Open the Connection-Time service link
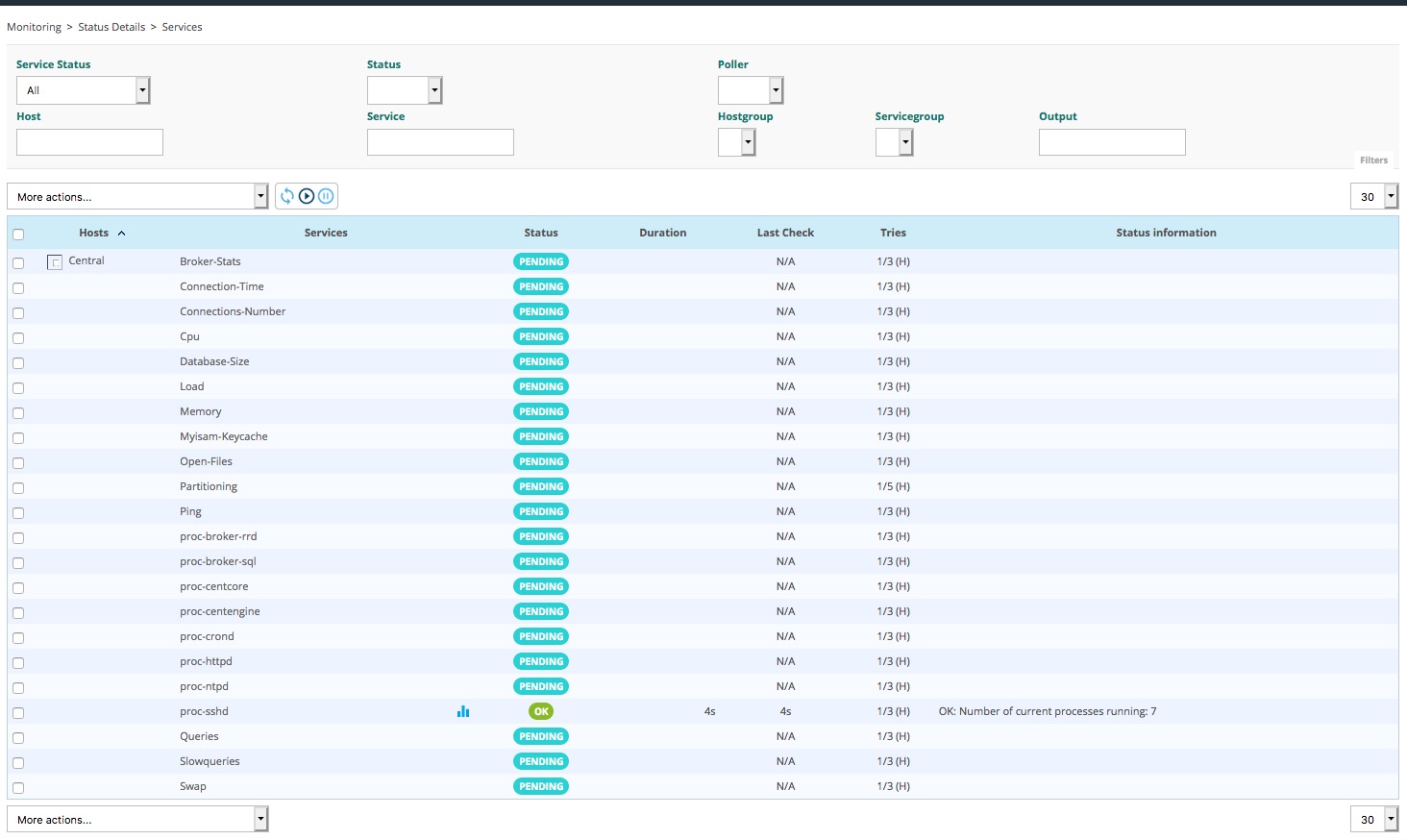Screen dimensions: 1407x840 click(222, 286)
